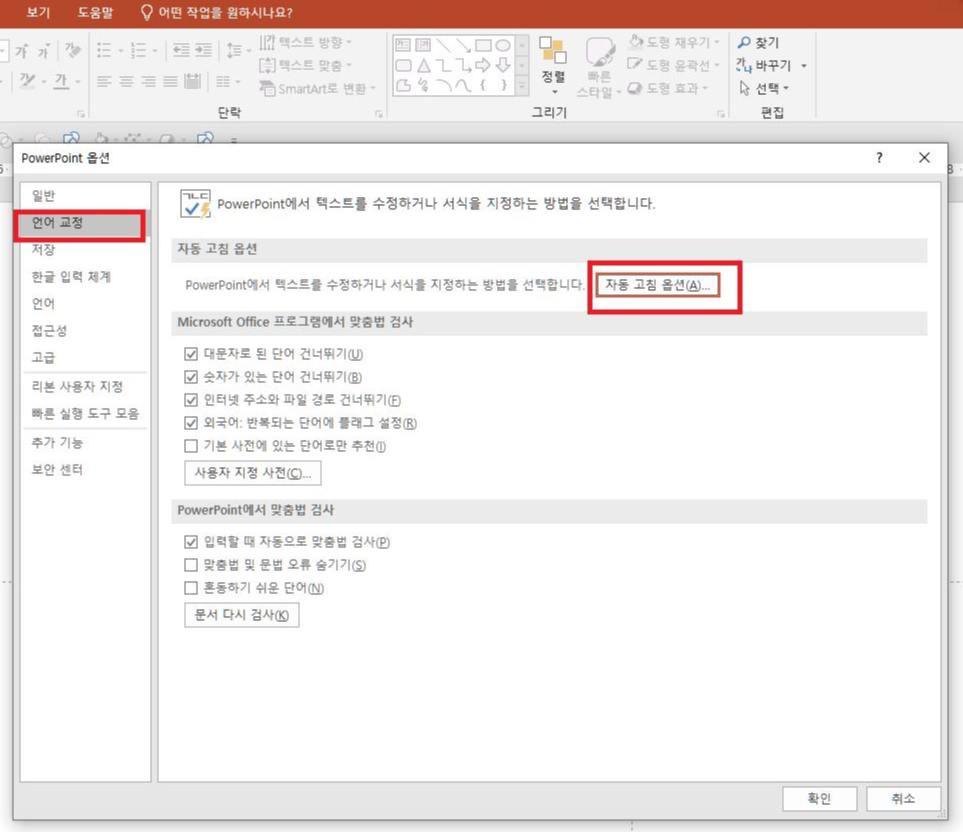Open the 도움말 ribbon tab

click(x=95, y=12)
